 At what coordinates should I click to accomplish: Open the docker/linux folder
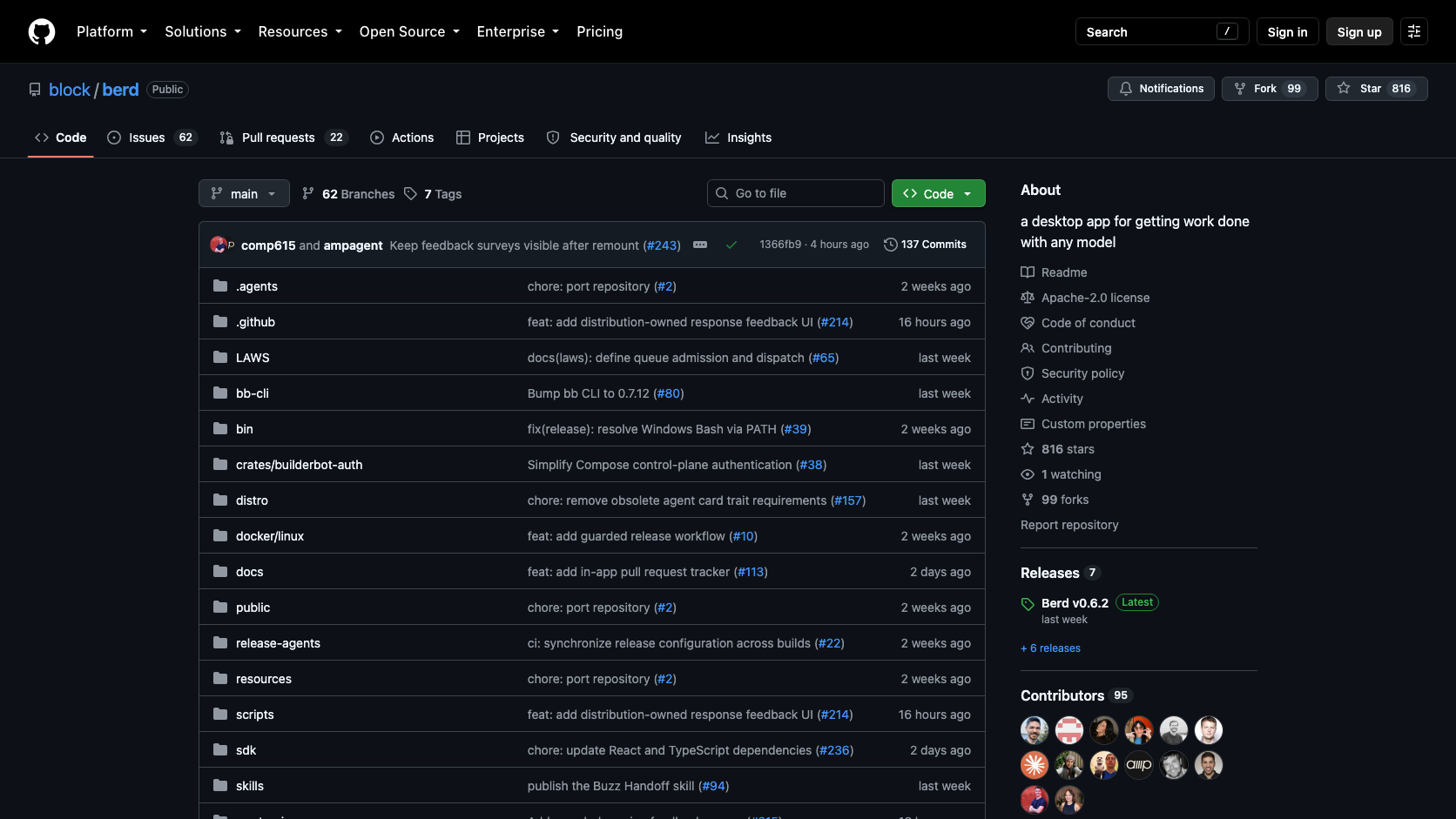tap(270, 536)
